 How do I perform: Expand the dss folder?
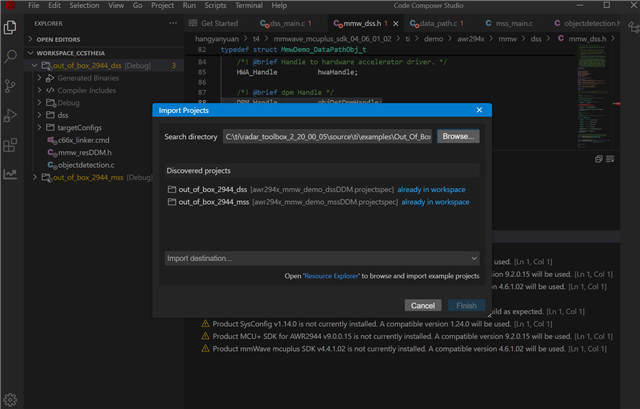39,115
